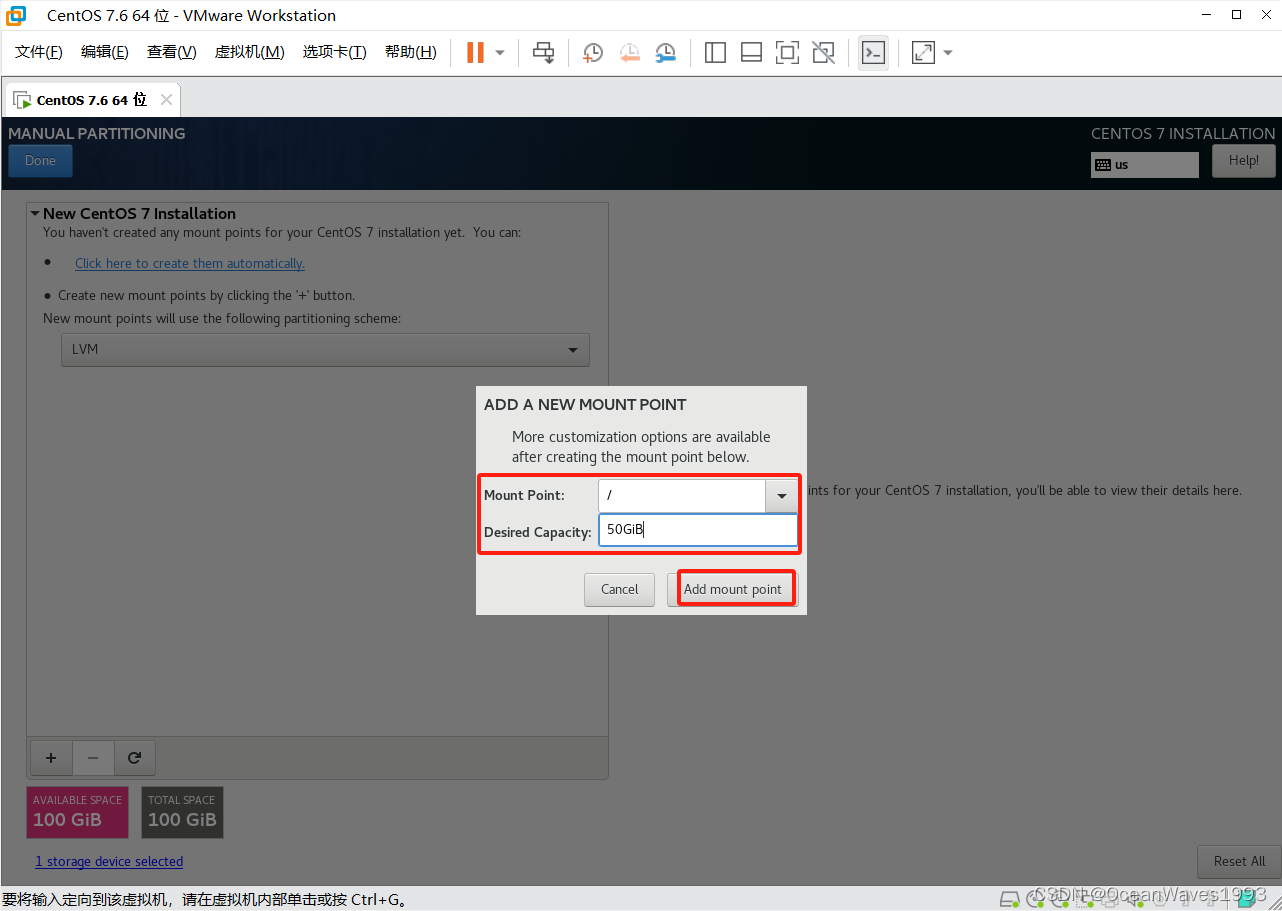Confirm with Add mount point button

click(733, 589)
